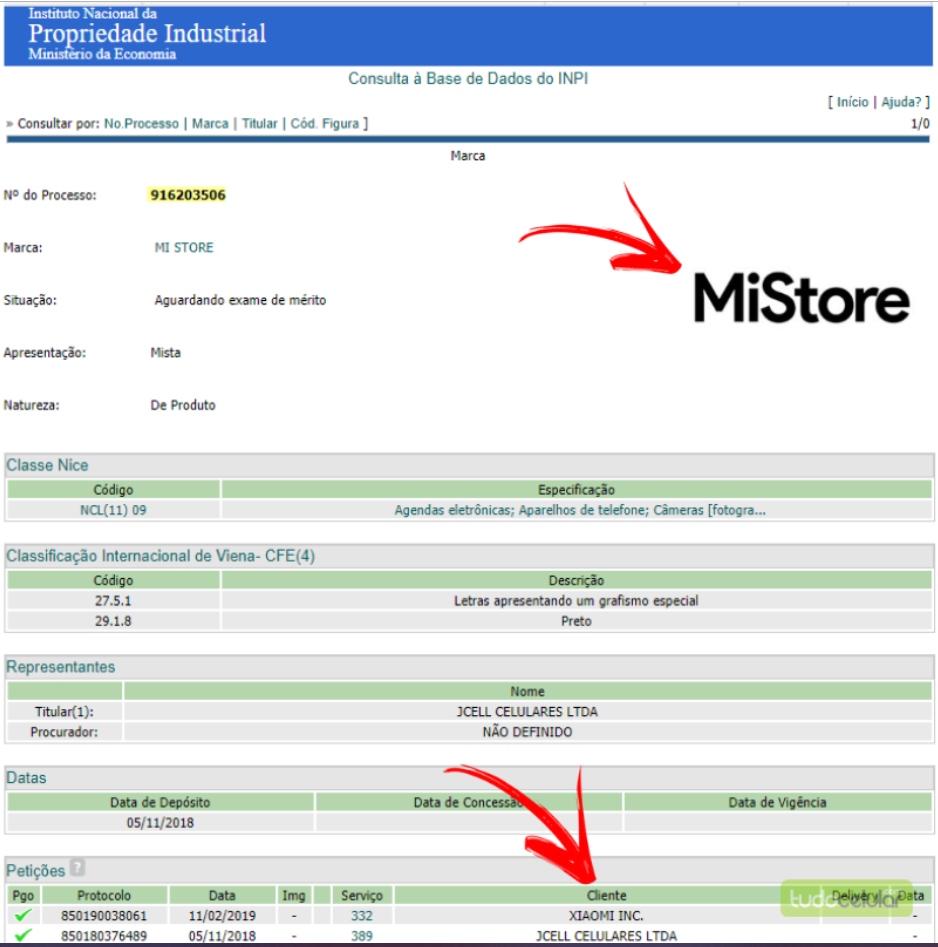
Task: Select NÃO DEFINIDO procurador cell
Action: (x=527, y=732)
